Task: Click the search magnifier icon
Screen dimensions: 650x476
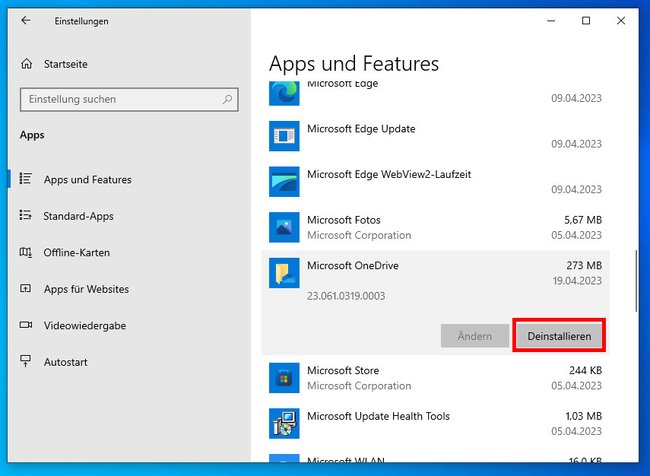Action: pyautogui.click(x=227, y=100)
